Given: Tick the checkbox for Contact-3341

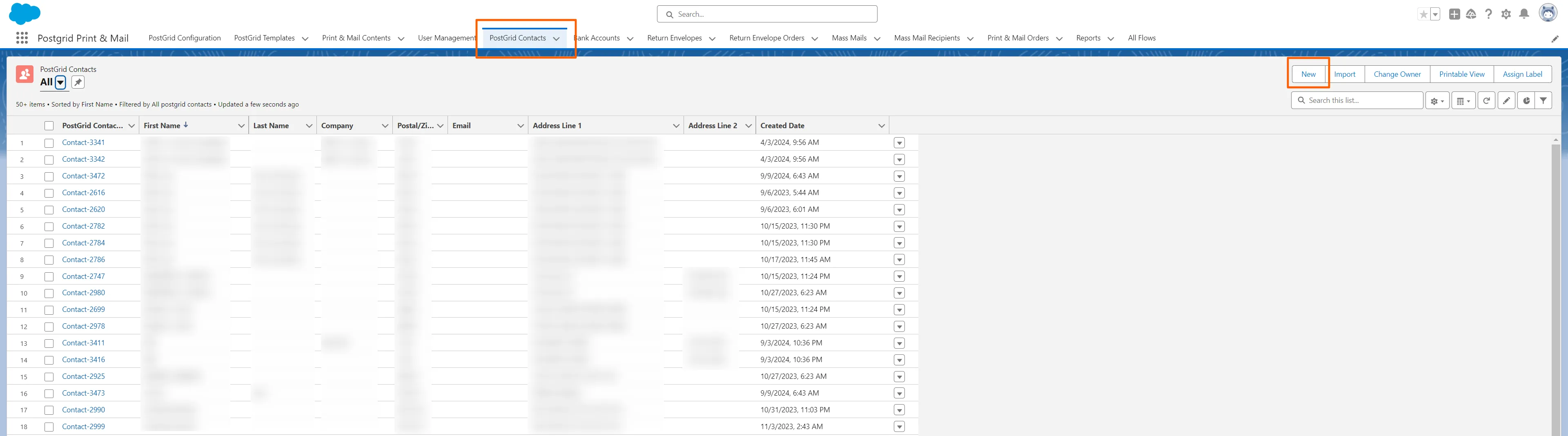Looking at the screenshot, I should 49,143.
